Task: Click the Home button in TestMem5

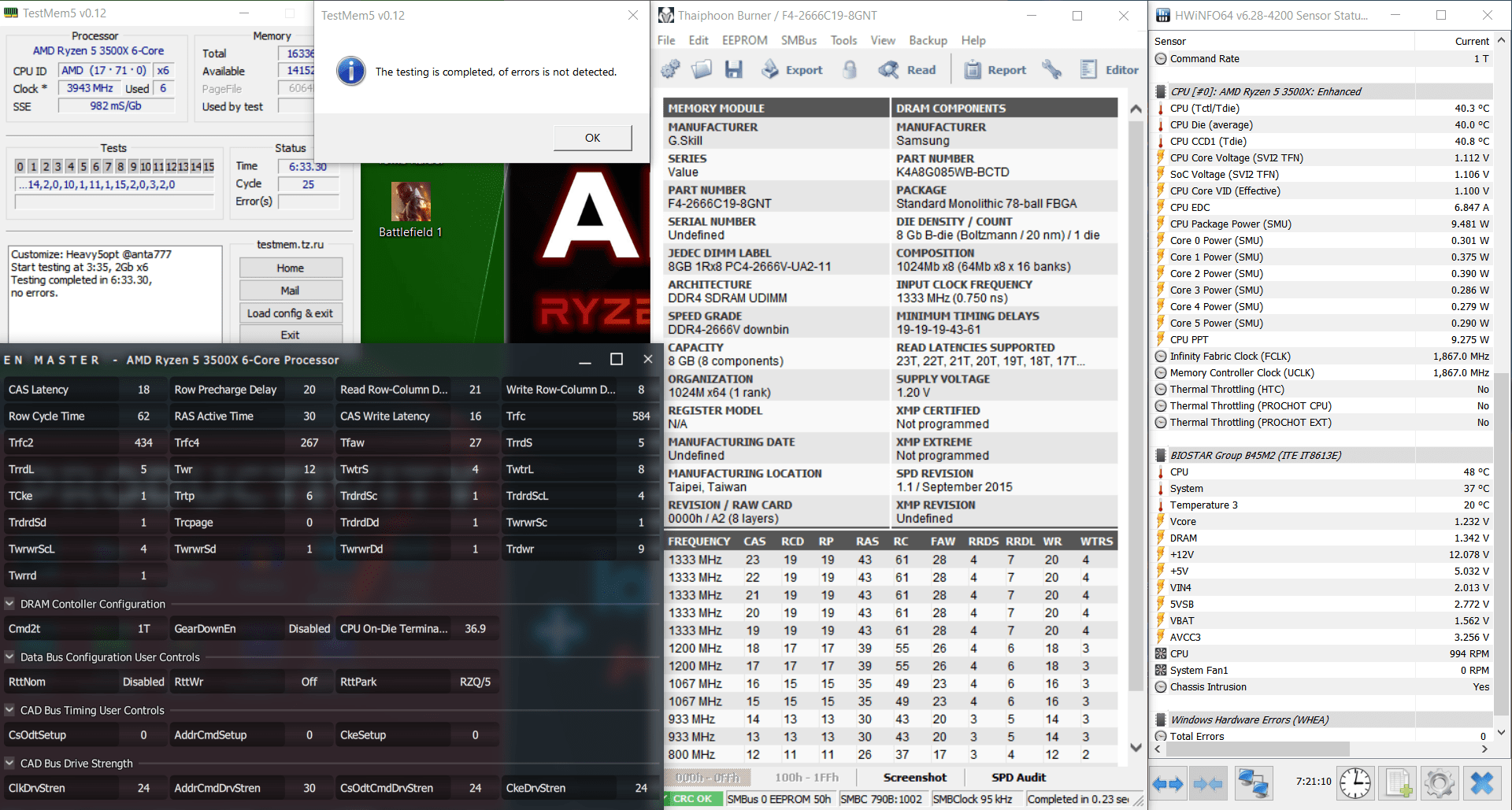Action: coord(291,268)
